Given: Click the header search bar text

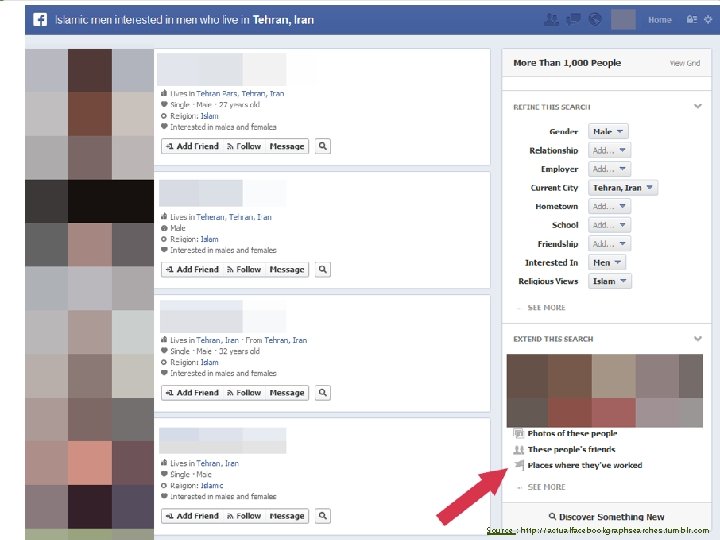Looking at the screenshot, I should point(185,20).
